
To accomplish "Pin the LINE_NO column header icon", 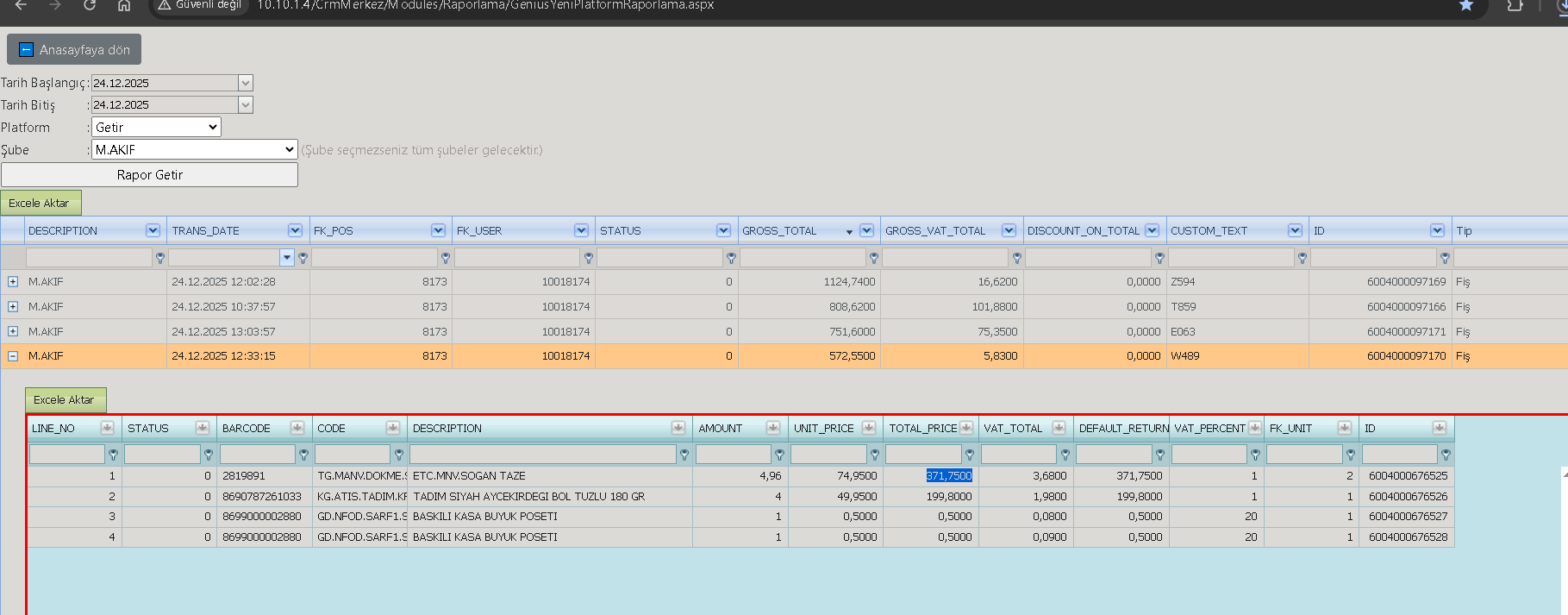I will click(107, 428).
